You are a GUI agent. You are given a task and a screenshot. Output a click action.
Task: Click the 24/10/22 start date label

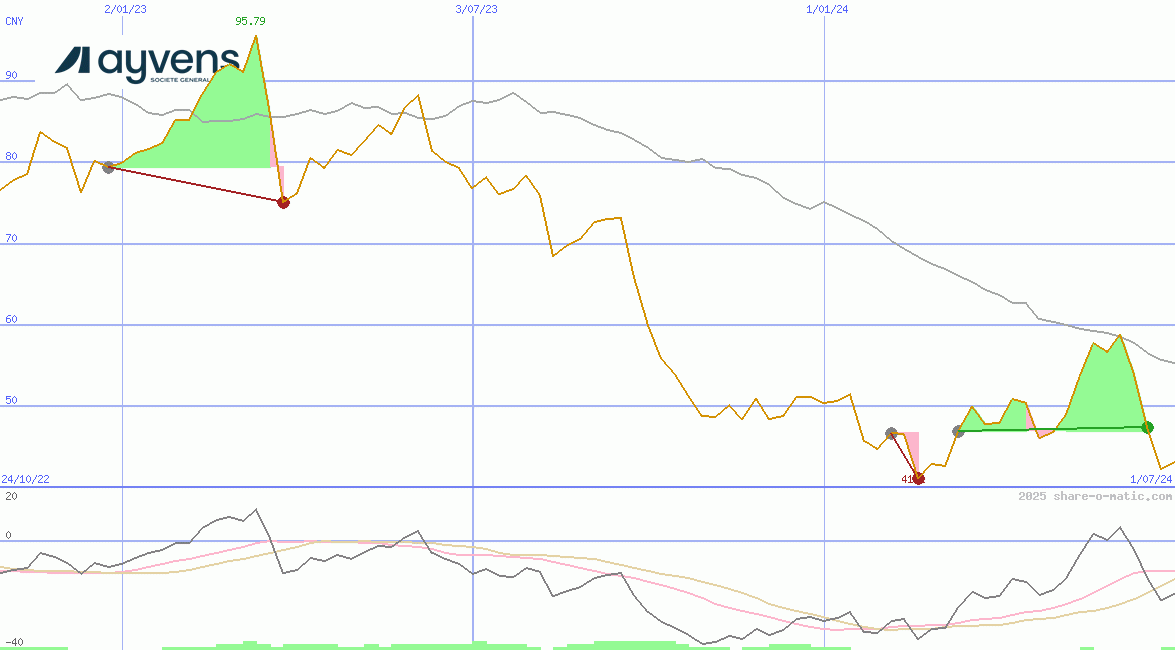(x=25, y=479)
